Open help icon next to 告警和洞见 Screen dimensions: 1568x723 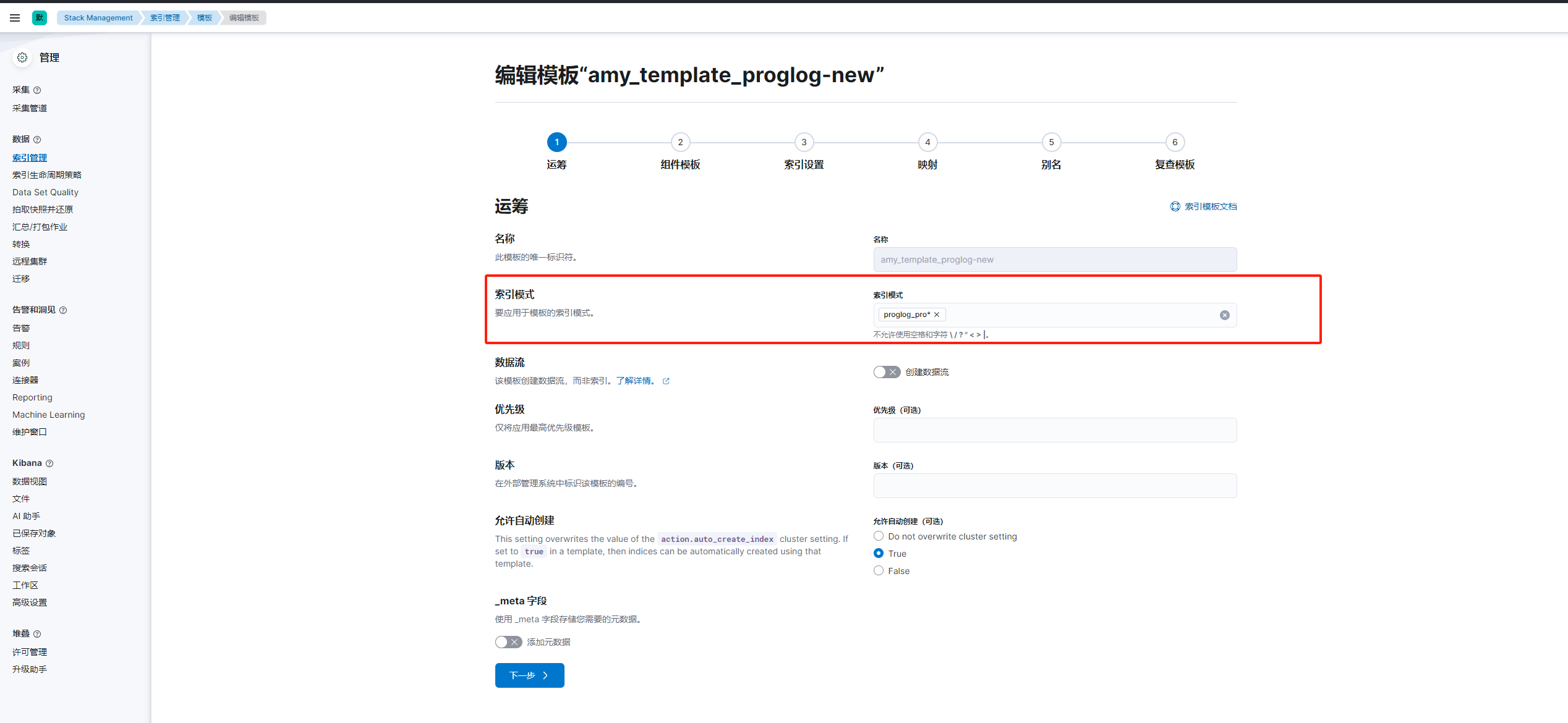(x=63, y=310)
